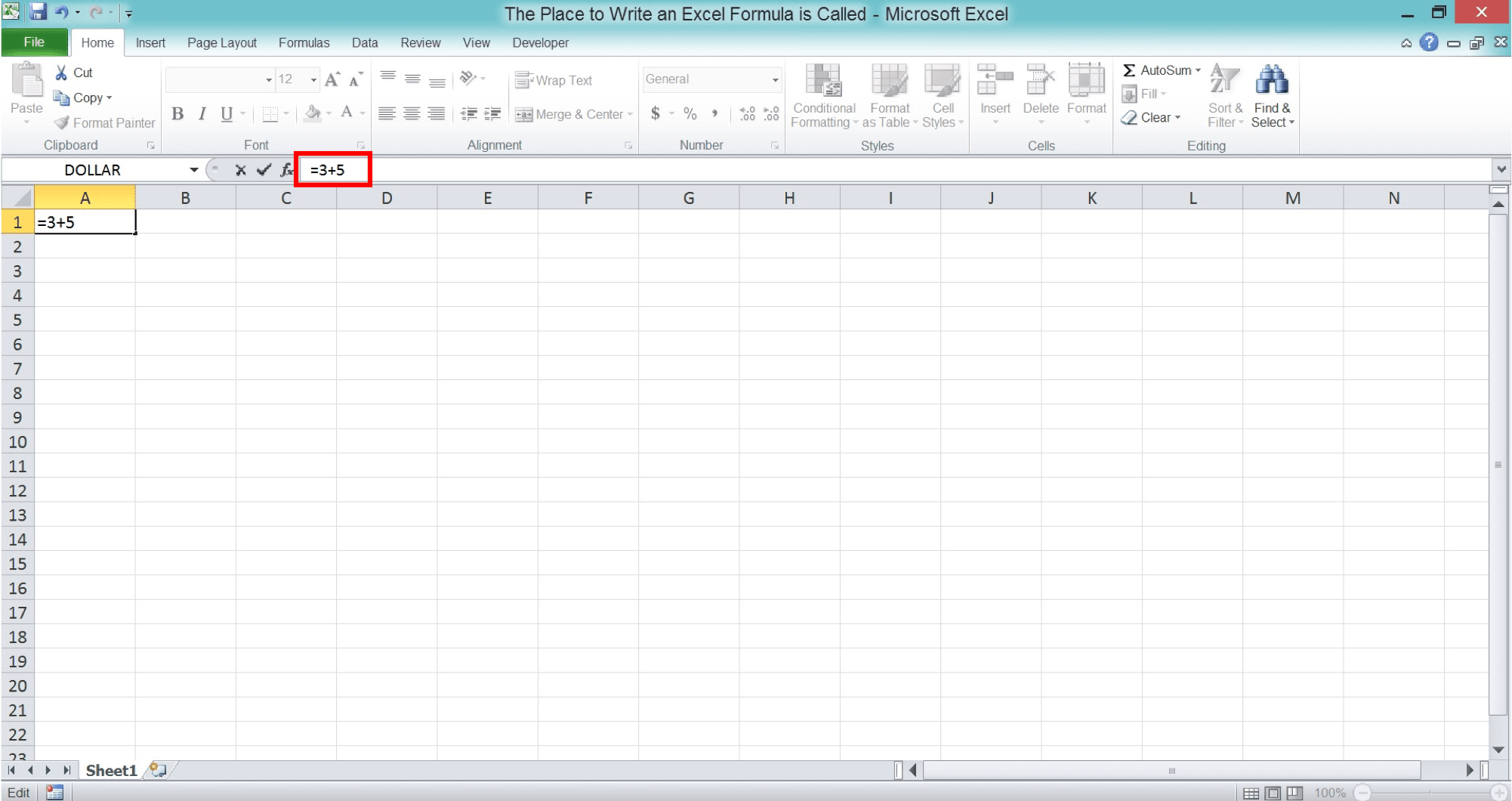Switch to Page Break Preview icon
This screenshot has height=801, width=1512.
pos(1295,793)
